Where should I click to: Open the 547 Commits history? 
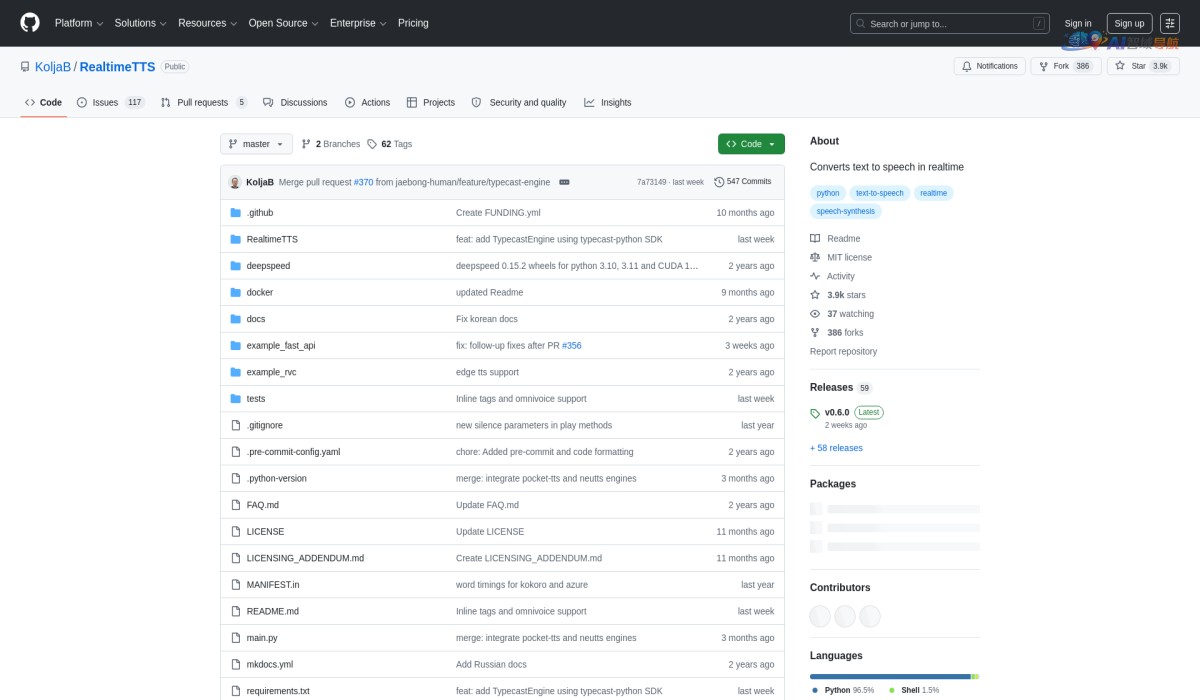(743, 182)
